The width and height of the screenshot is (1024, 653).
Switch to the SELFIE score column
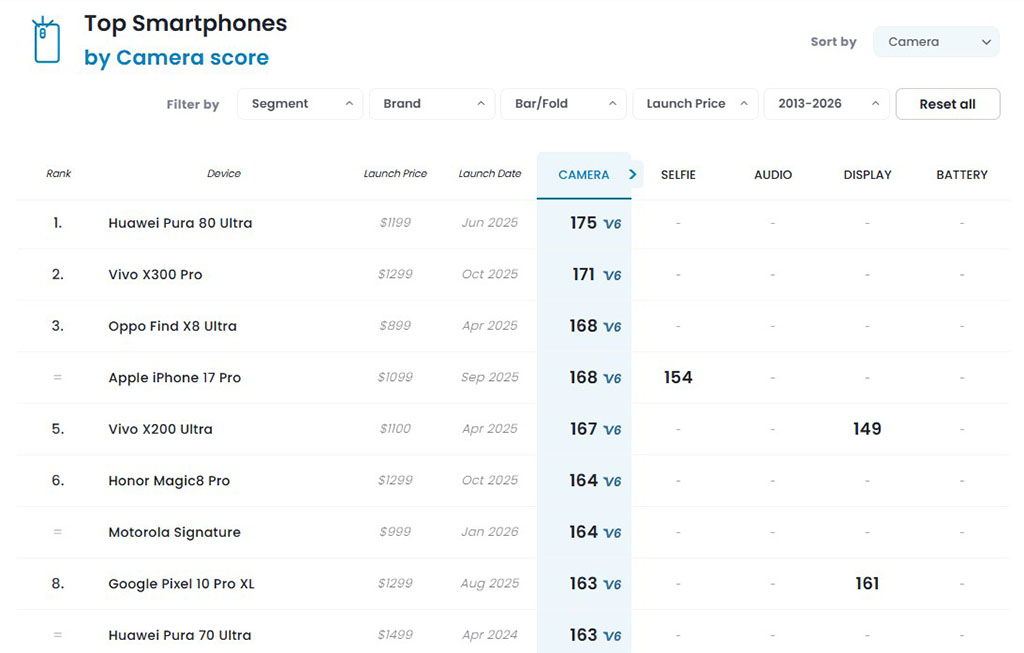(x=678, y=175)
